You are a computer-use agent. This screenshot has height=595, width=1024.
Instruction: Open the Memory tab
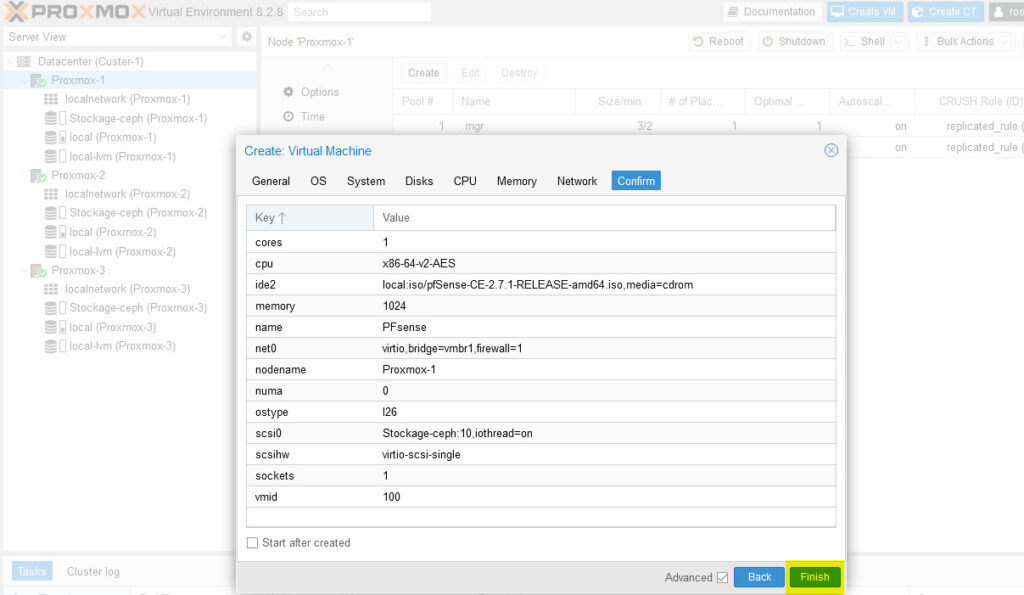tap(517, 181)
